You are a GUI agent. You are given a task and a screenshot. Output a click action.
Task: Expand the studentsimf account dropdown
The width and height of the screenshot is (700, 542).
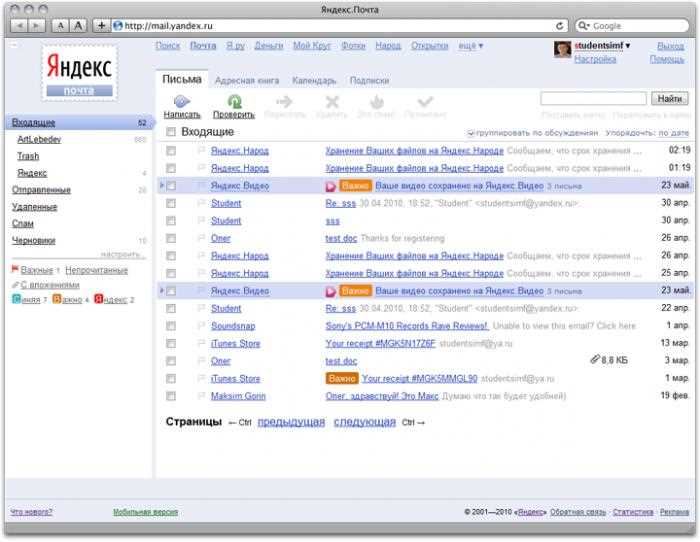coord(627,46)
